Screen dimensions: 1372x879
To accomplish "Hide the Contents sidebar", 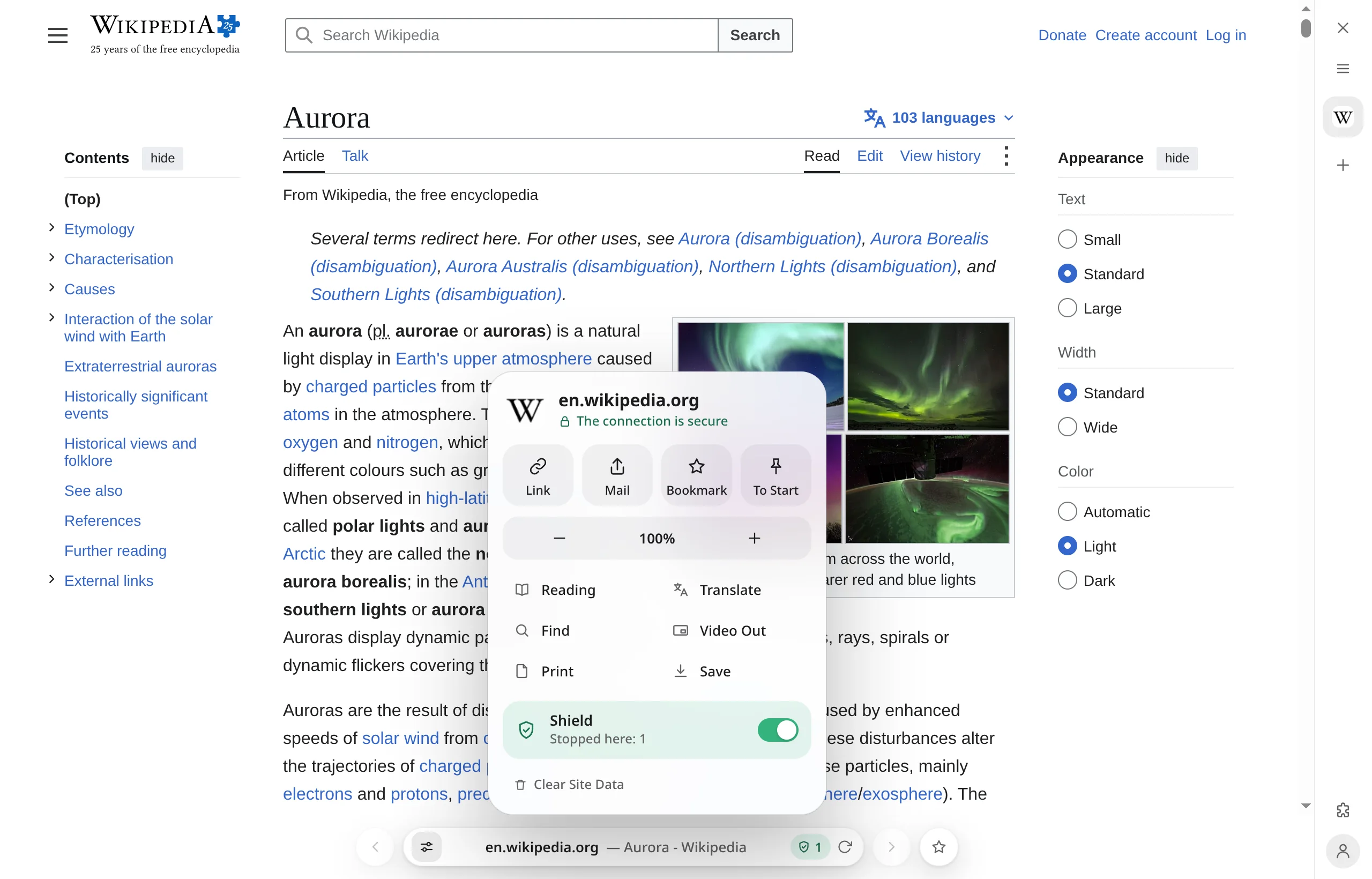I will click(162, 158).
